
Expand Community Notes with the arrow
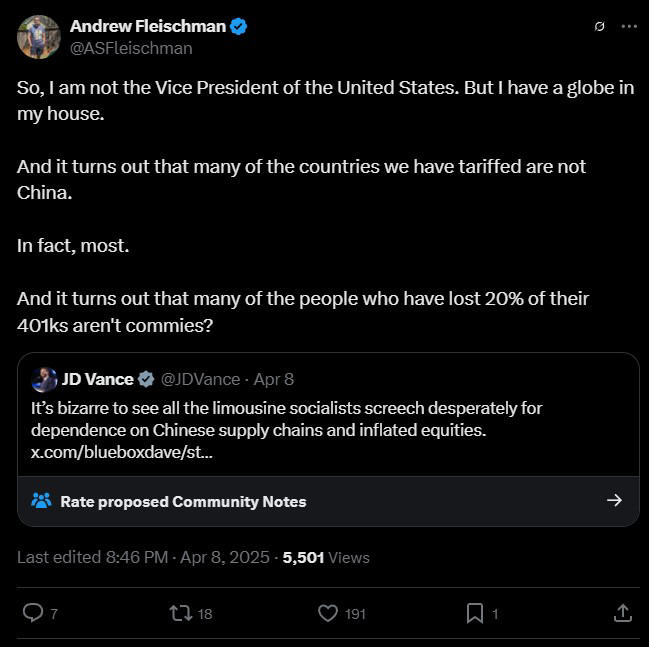coord(615,501)
